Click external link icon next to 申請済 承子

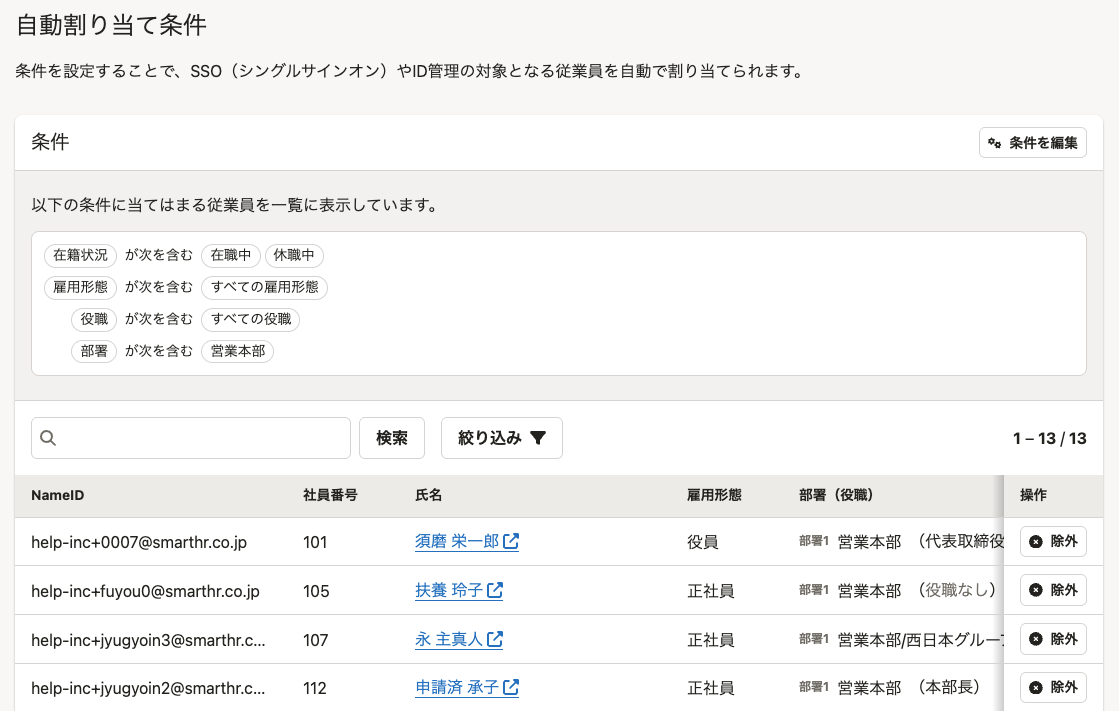(511, 688)
